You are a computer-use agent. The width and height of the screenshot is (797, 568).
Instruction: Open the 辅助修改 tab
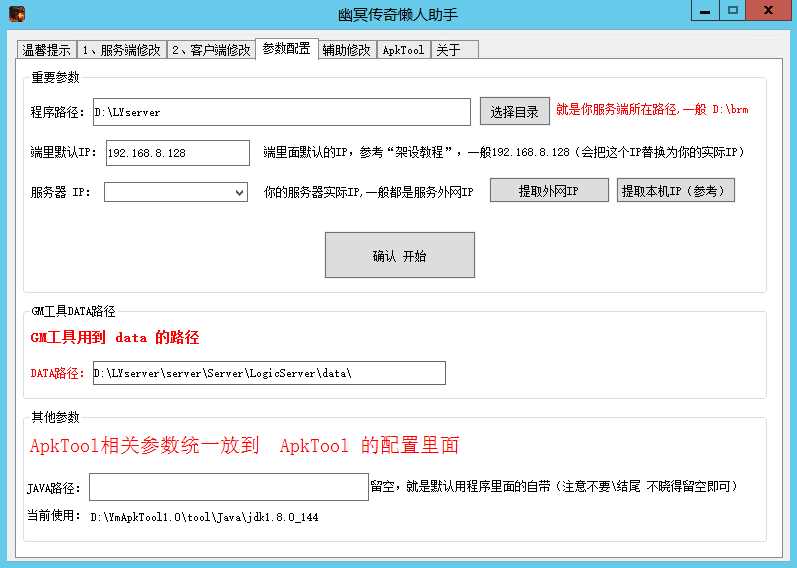[x=346, y=50]
